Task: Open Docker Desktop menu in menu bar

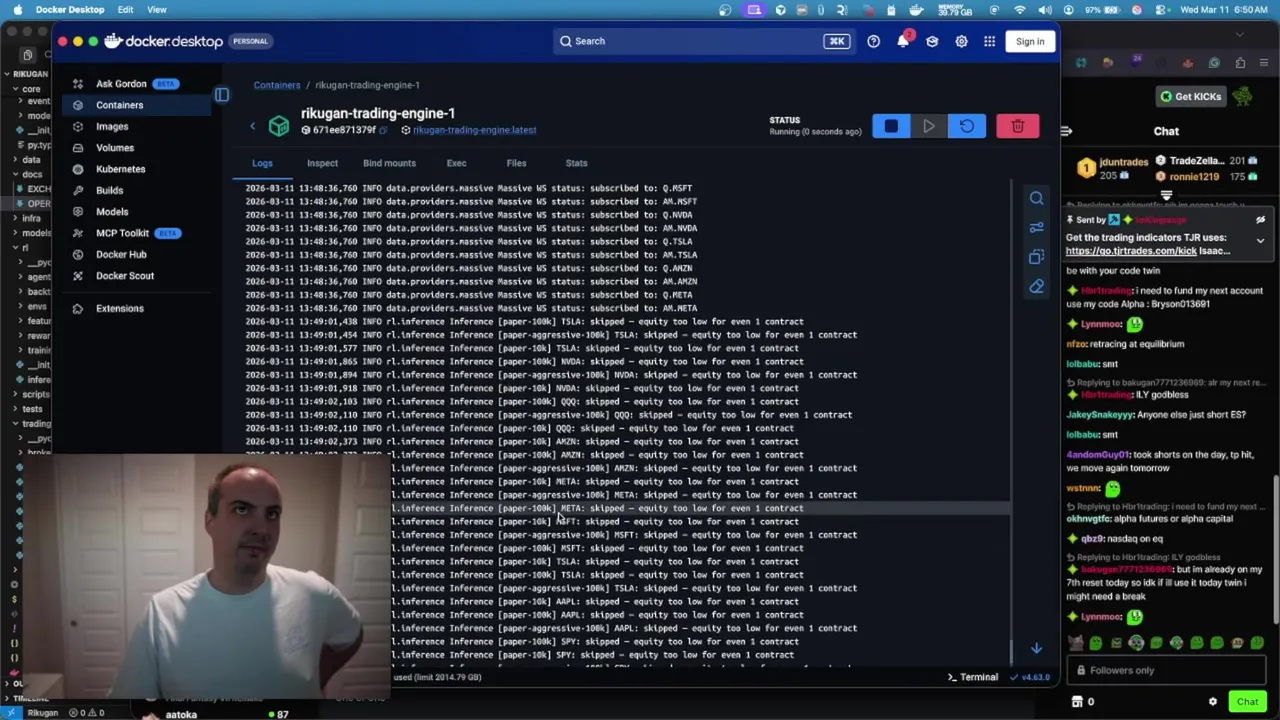Action: [69, 9]
